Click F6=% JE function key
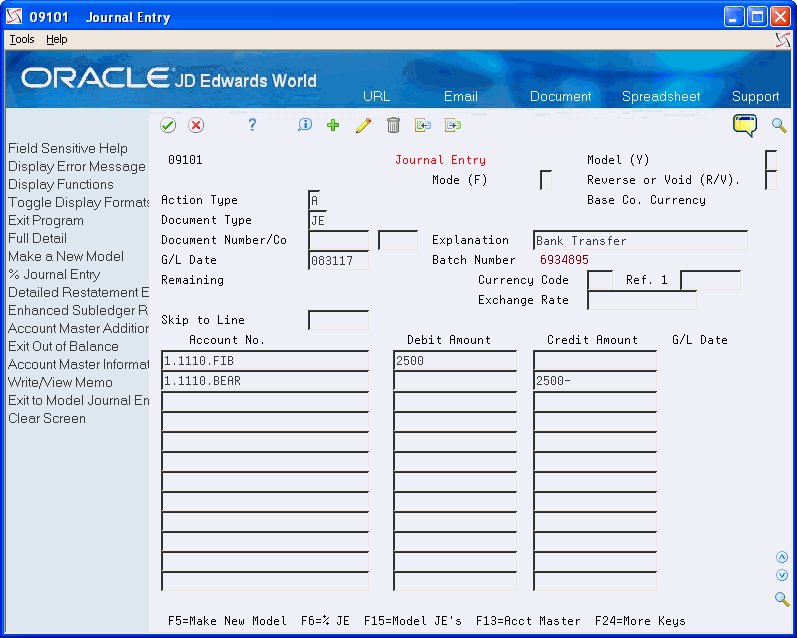 (x=325, y=621)
